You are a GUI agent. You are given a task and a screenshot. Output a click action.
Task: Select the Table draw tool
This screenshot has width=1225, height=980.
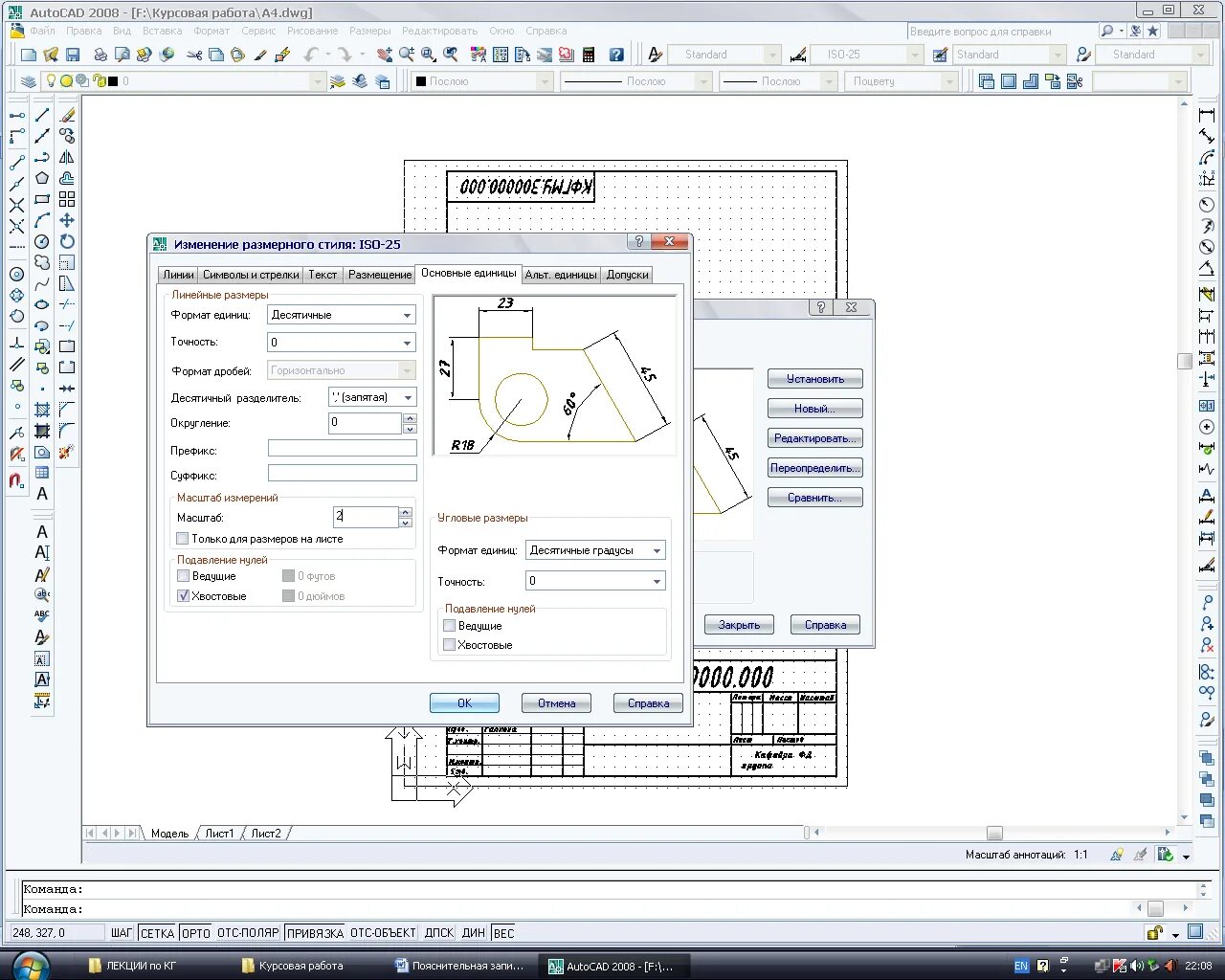[42, 473]
